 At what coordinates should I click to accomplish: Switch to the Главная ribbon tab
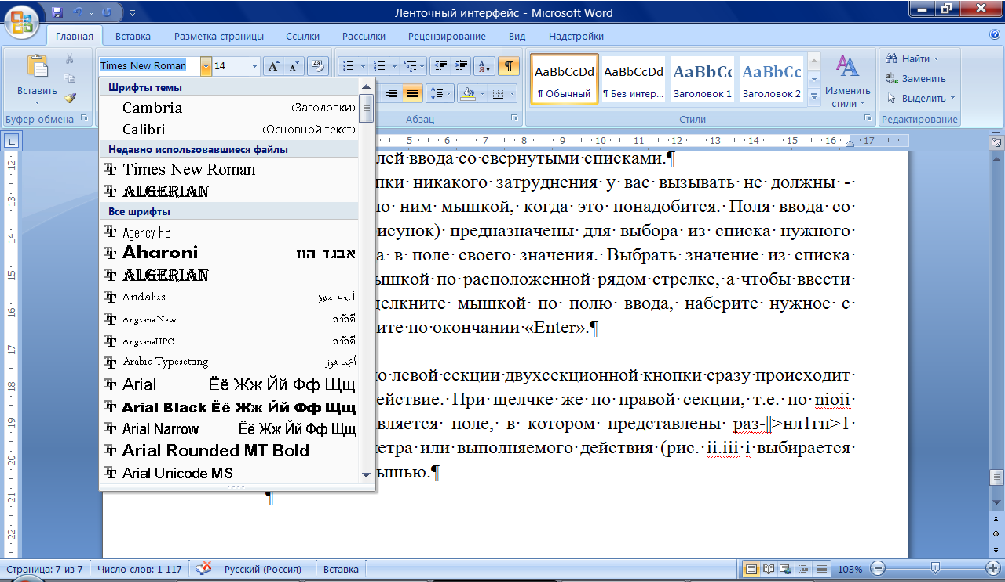click(x=74, y=37)
